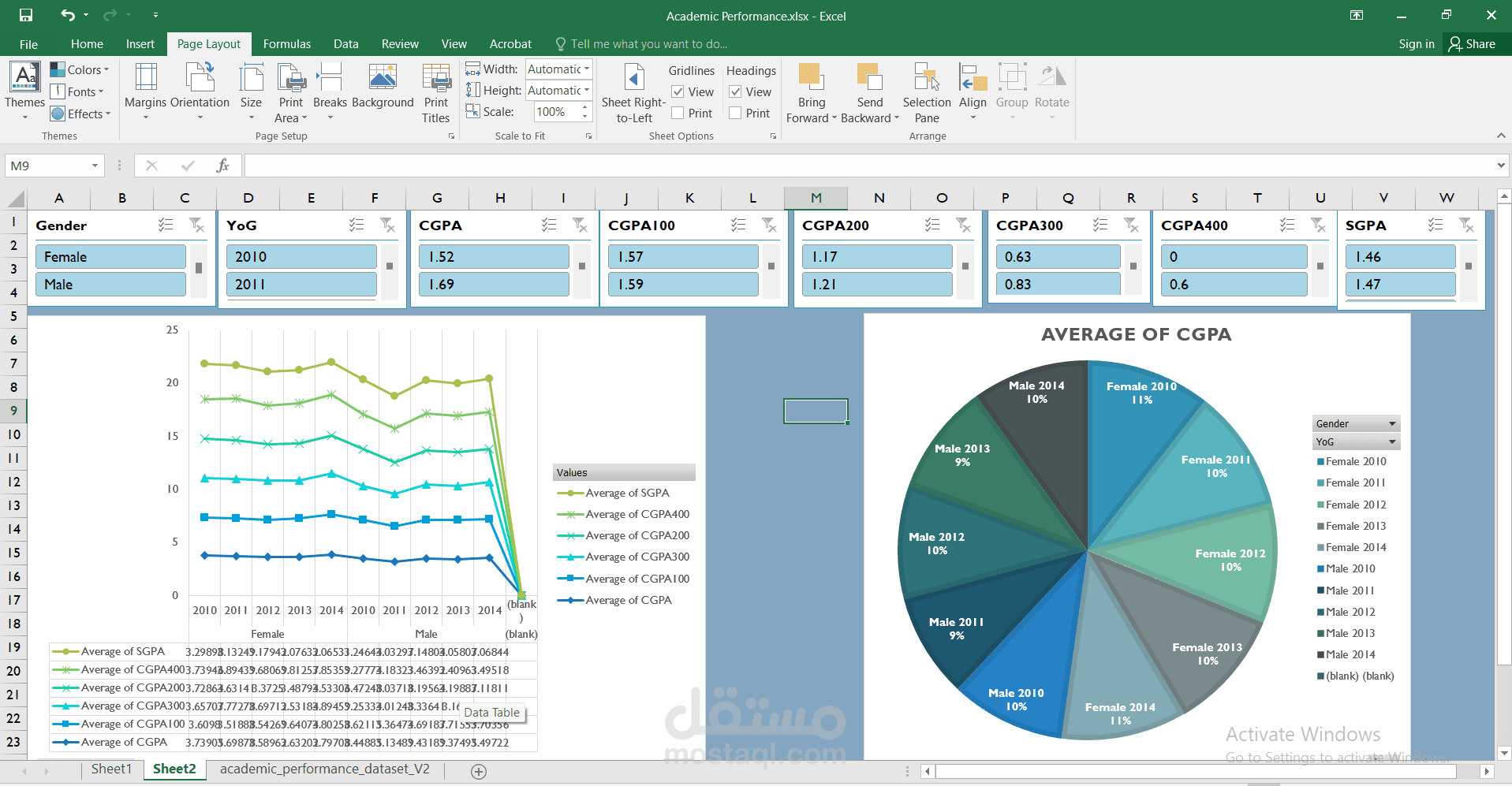Open the theme Fonts dropdown
The image size is (1512, 786).
click(77, 91)
